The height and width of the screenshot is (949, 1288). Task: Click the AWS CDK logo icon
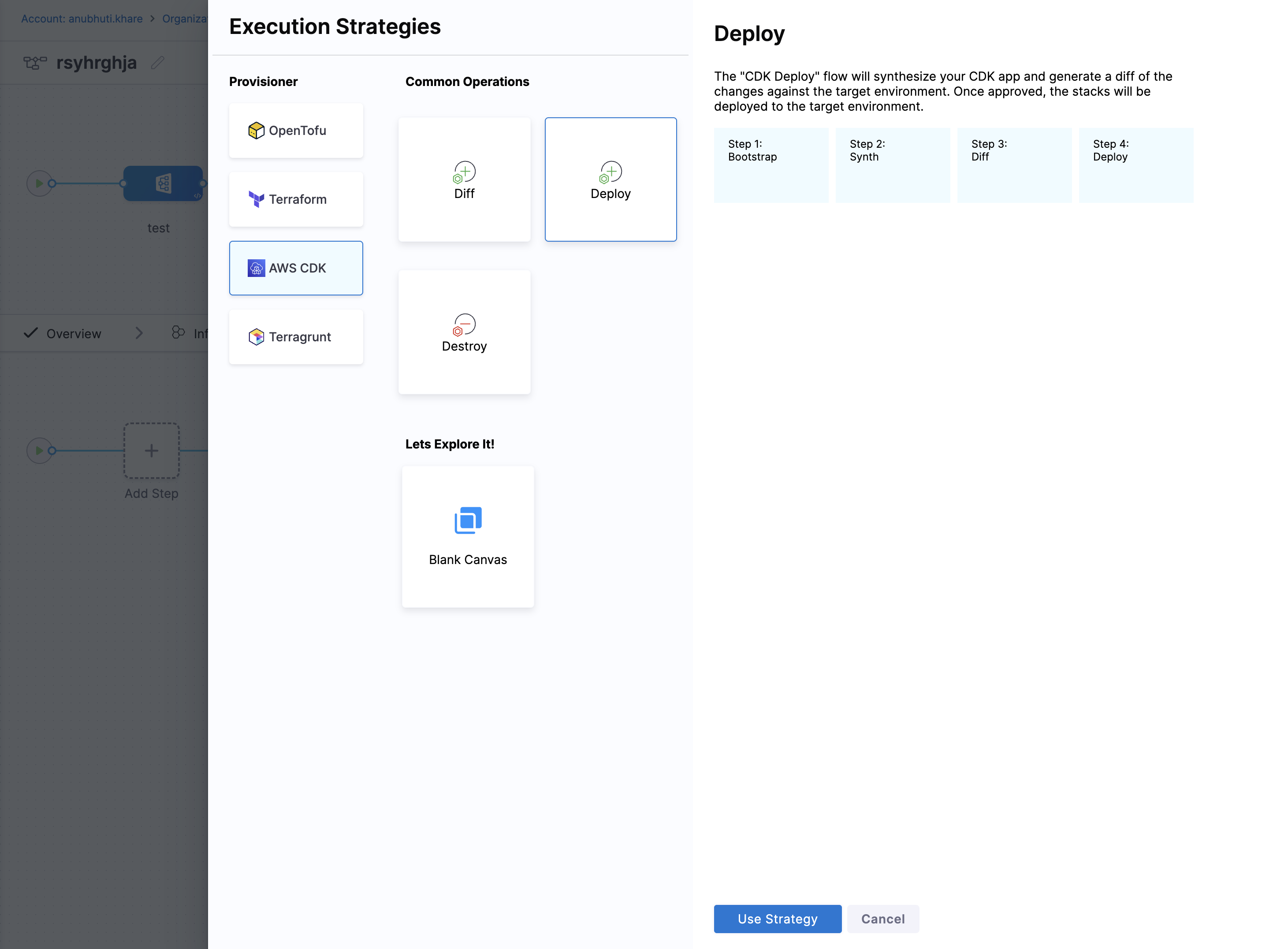pos(256,268)
